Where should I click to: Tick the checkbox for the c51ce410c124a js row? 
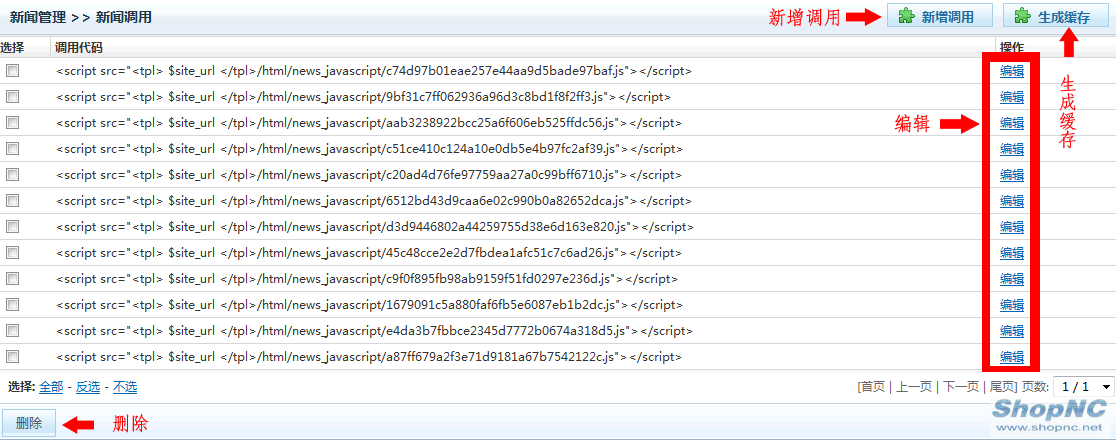point(13,149)
